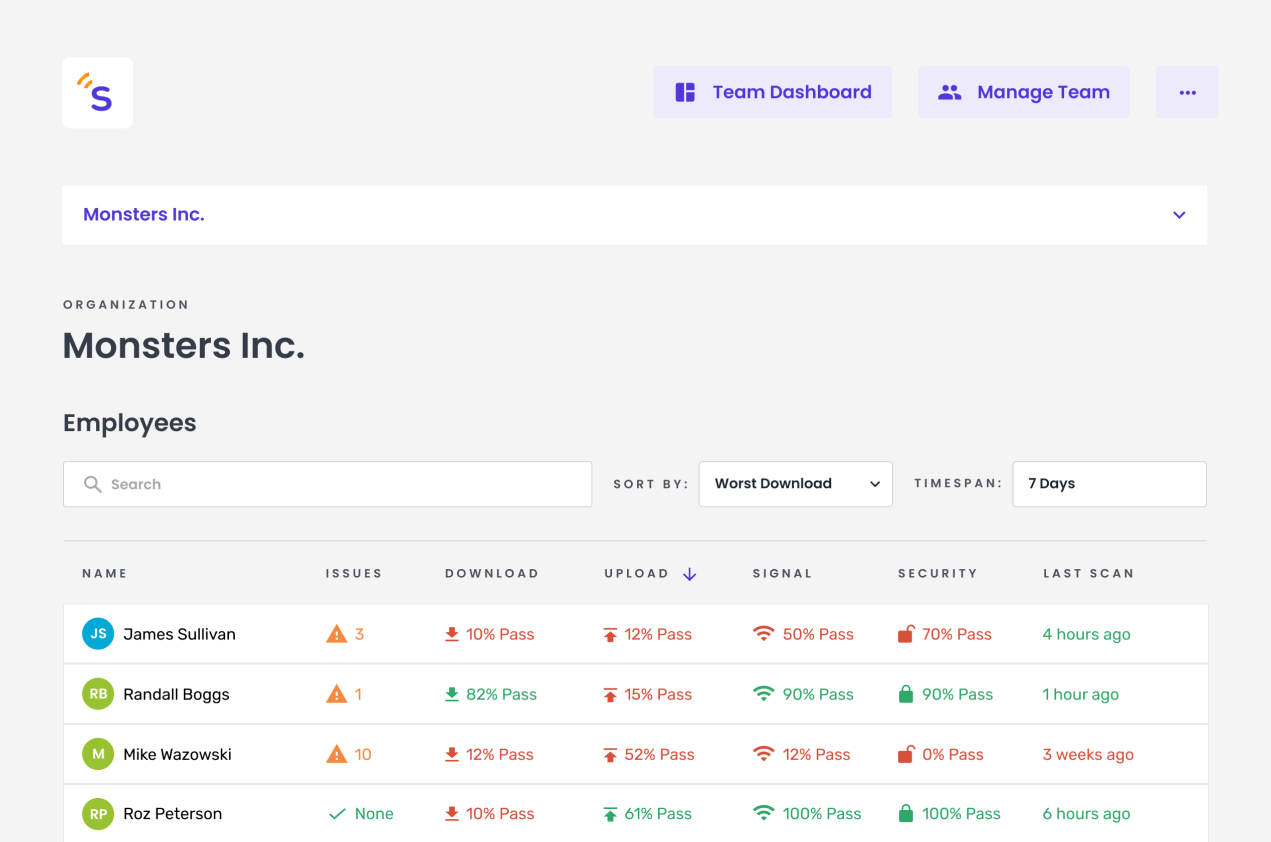This screenshot has height=842, width=1271.
Task: Click James Sullivan's JS avatar
Action: (x=98, y=634)
